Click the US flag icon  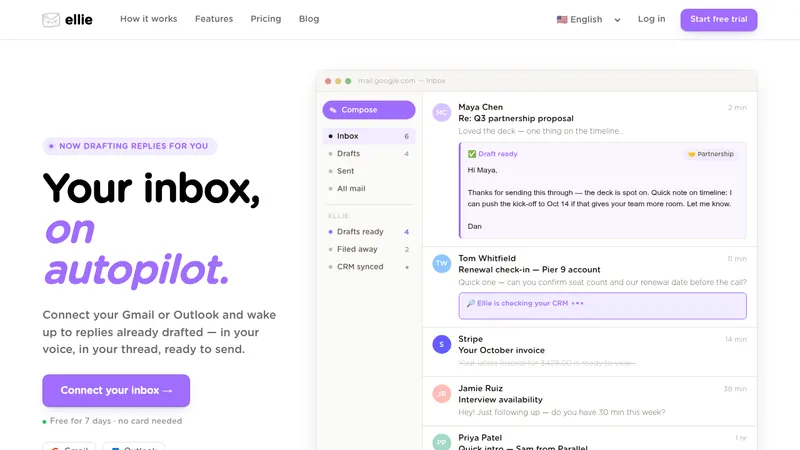562,19
